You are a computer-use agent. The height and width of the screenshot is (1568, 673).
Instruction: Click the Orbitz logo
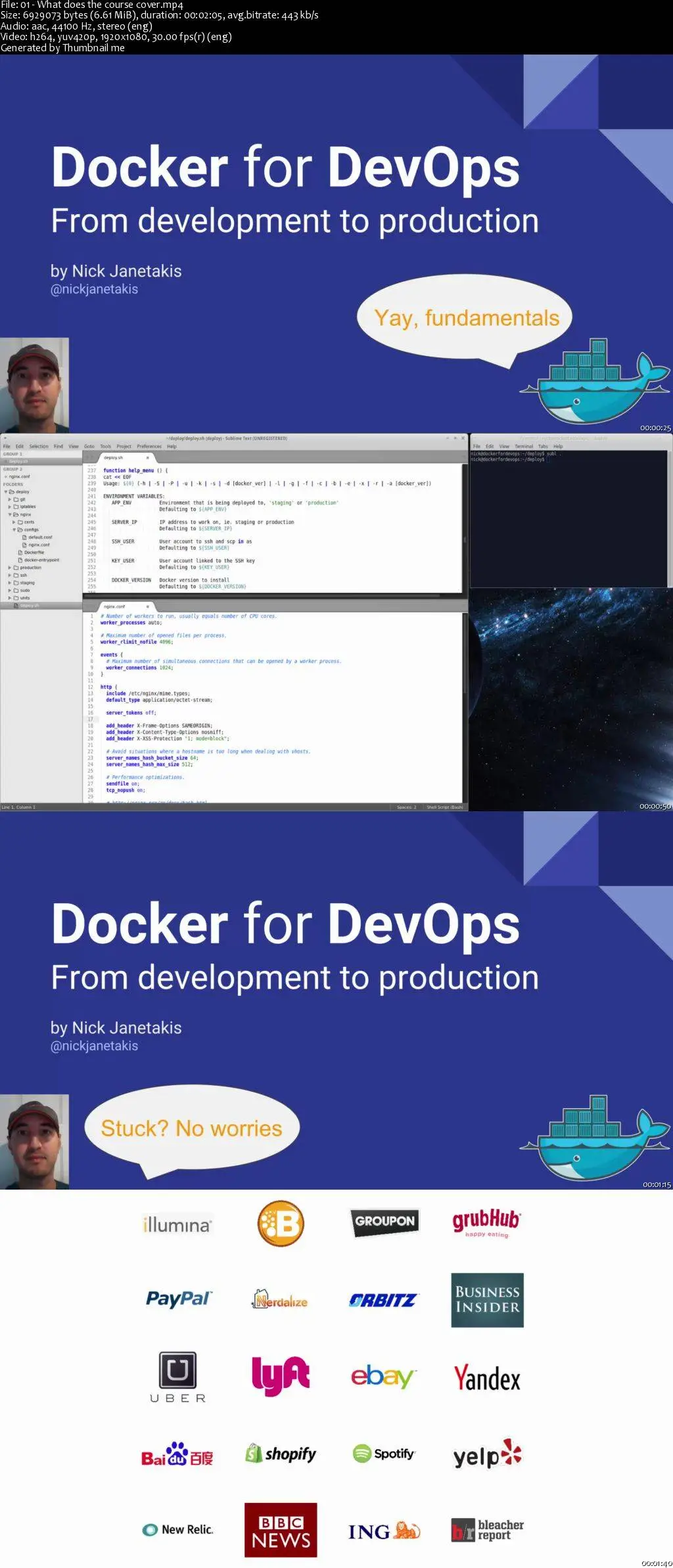point(383,1300)
